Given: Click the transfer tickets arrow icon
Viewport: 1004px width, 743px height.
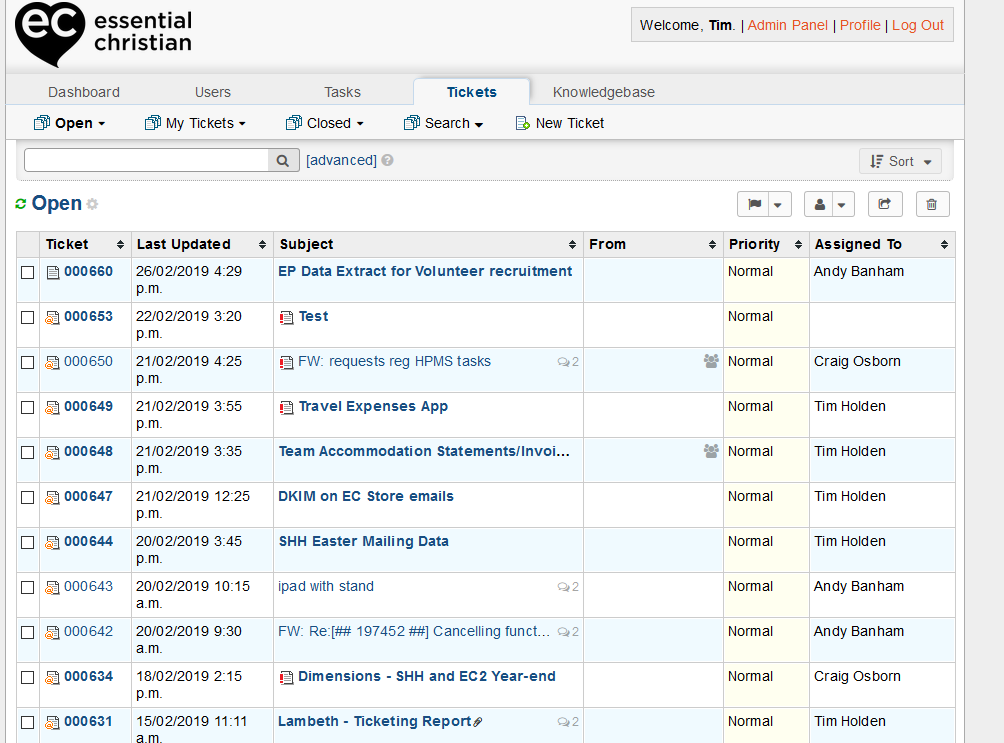Looking at the screenshot, I should (884, 204).
